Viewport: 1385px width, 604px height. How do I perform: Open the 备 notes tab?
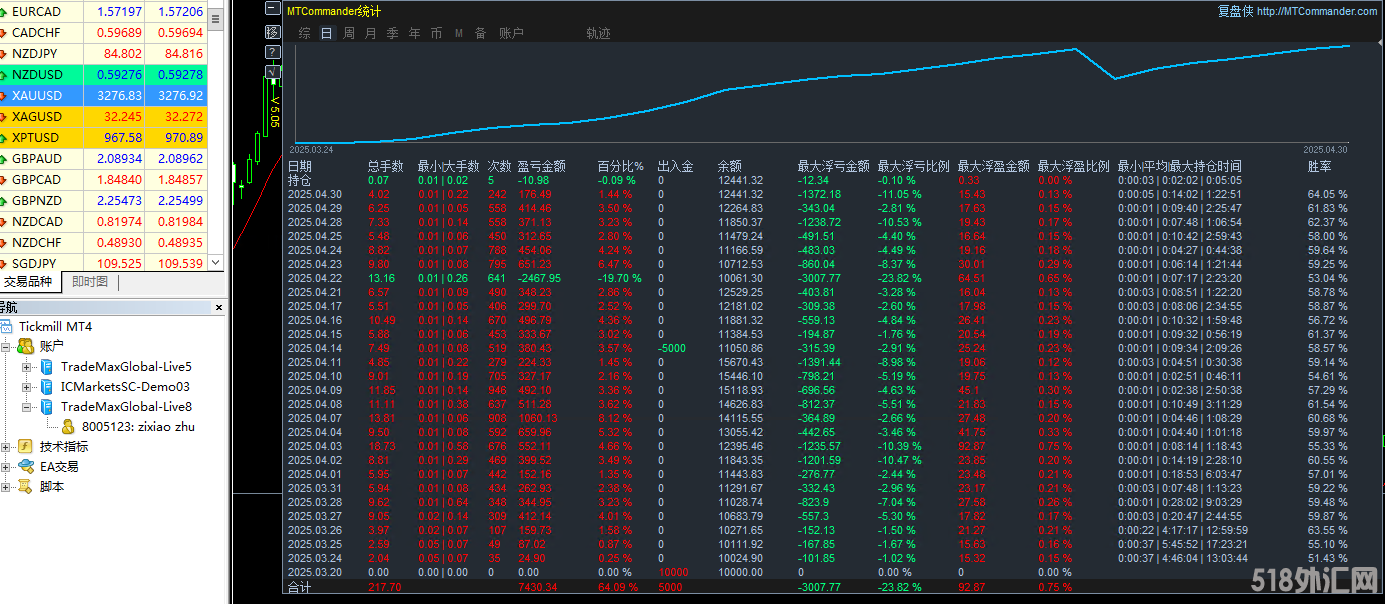(481, 33)
